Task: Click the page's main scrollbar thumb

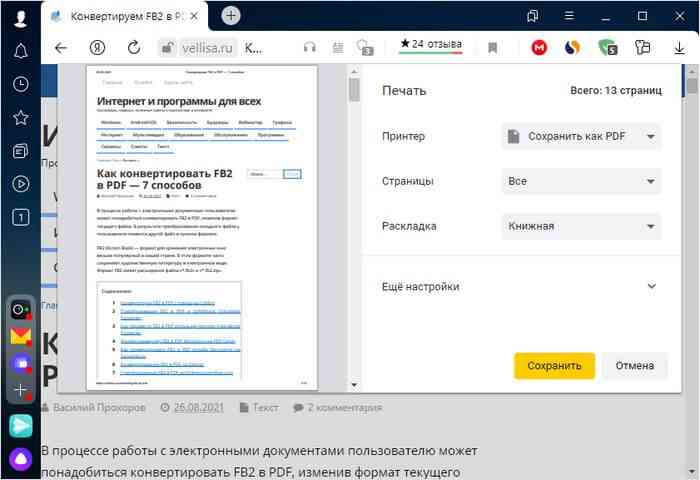Action: [692, 85]
